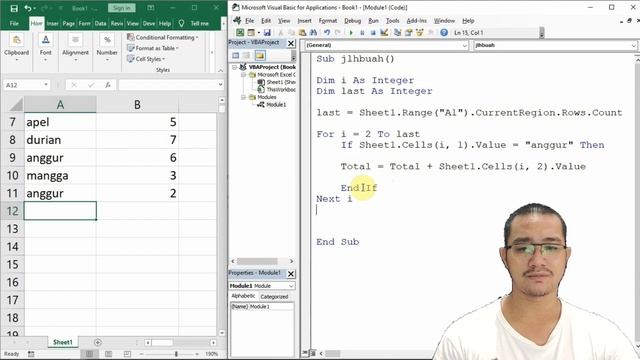Undo last edit in the VBA editor
Screen dimensions: 640x360
[x=327, y=33]
